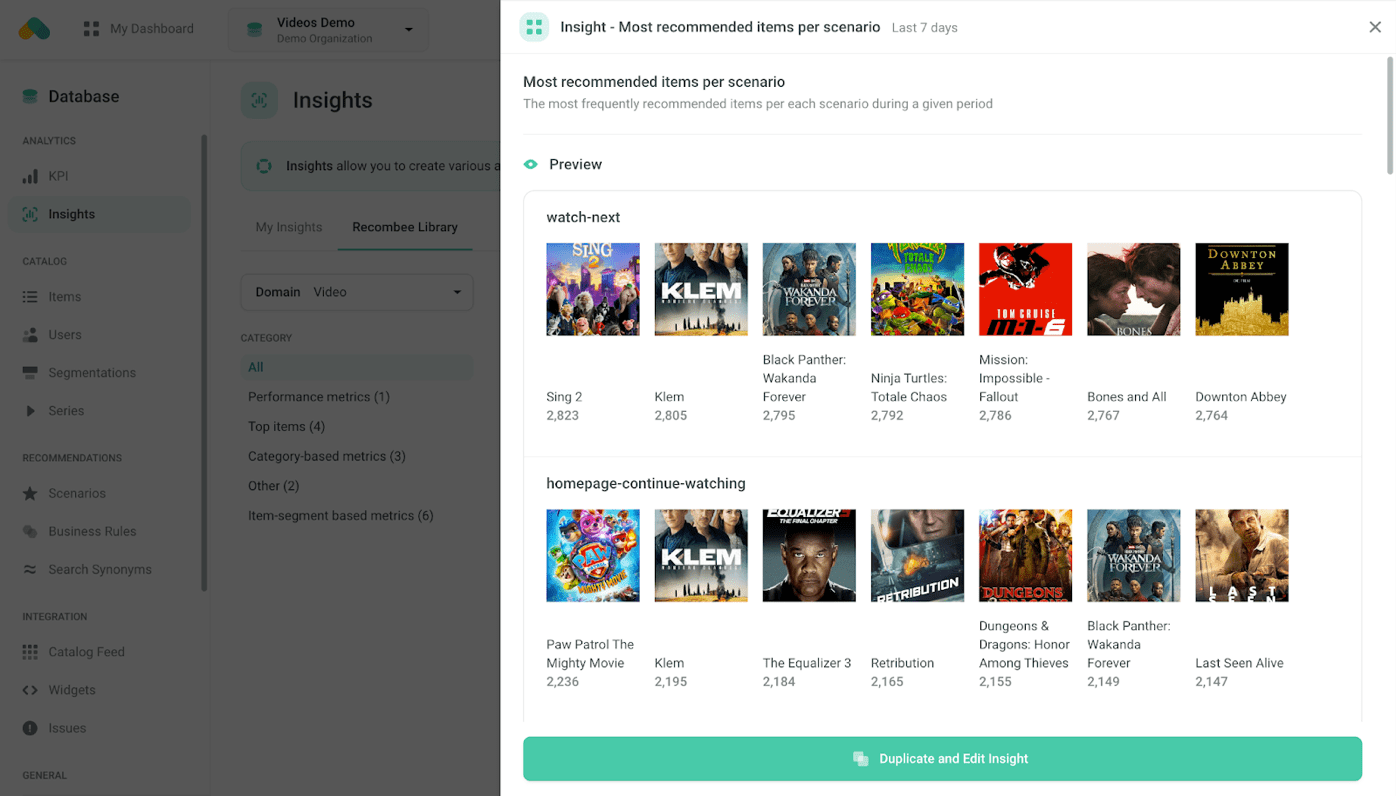The width and height of the screenshot is (1396, 796).
Task: Click Paw Patrol The Mighty Movie poster
Action: pos(593,556)
